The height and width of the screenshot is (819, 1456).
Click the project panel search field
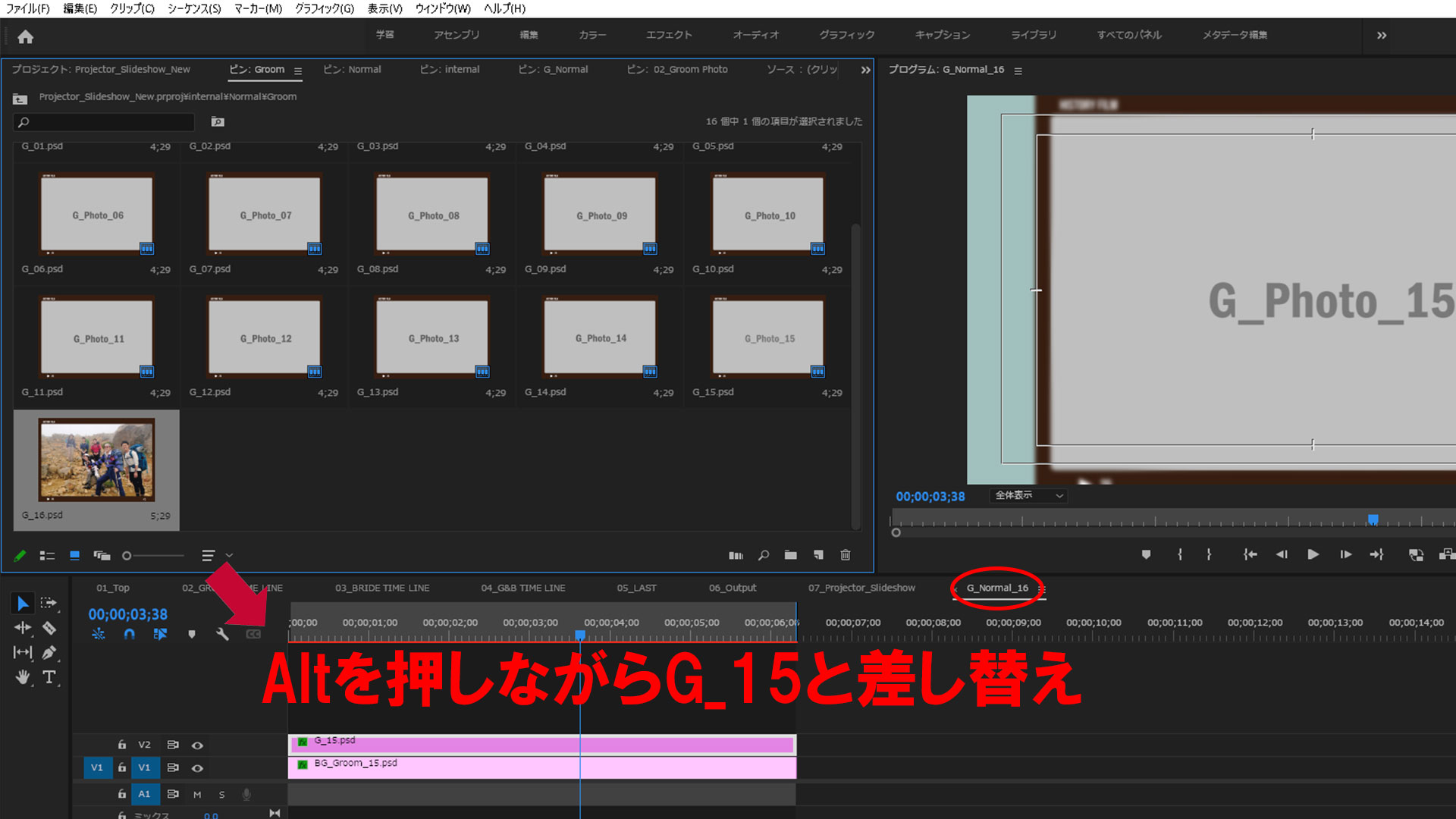click(104, 121)
